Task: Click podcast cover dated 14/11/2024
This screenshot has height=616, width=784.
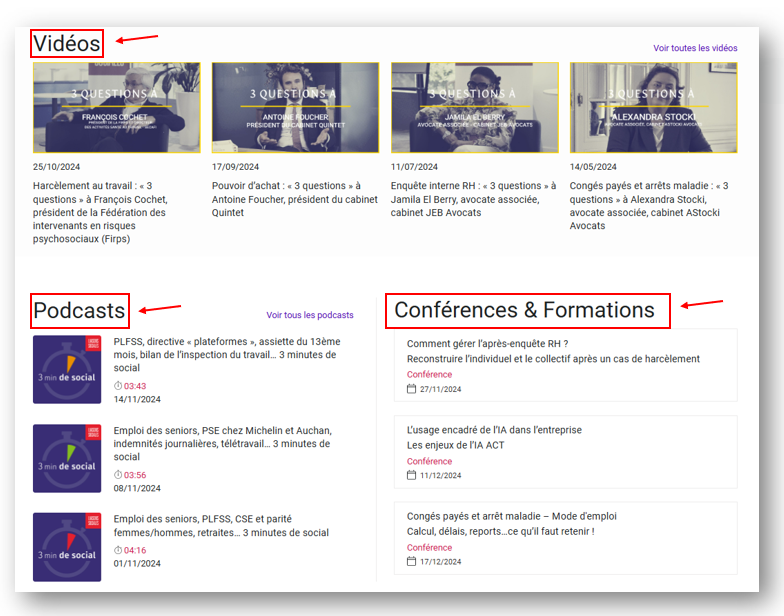Action: tap(67, 370)
